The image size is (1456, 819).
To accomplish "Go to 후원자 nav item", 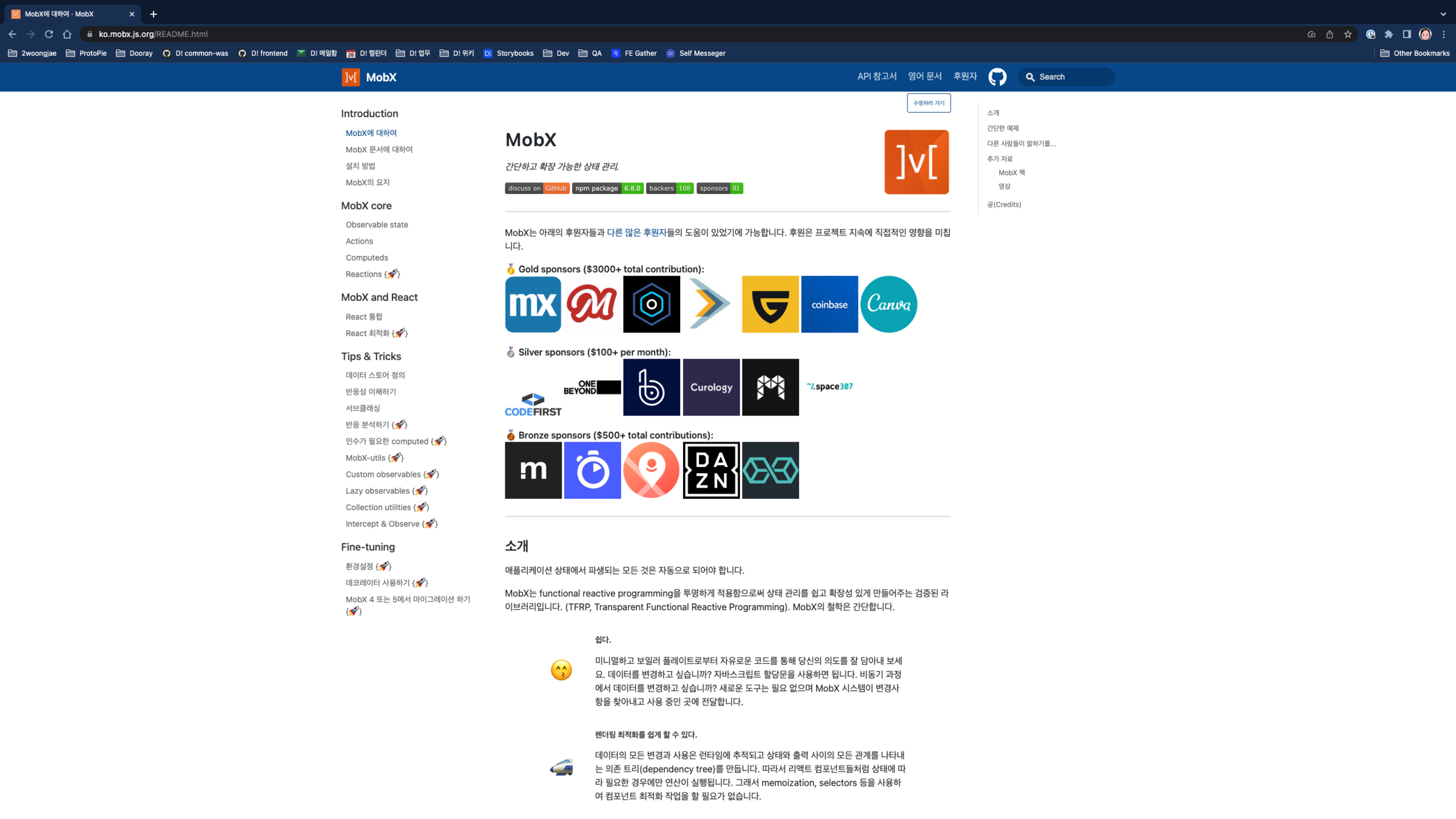I will (965, 76).
